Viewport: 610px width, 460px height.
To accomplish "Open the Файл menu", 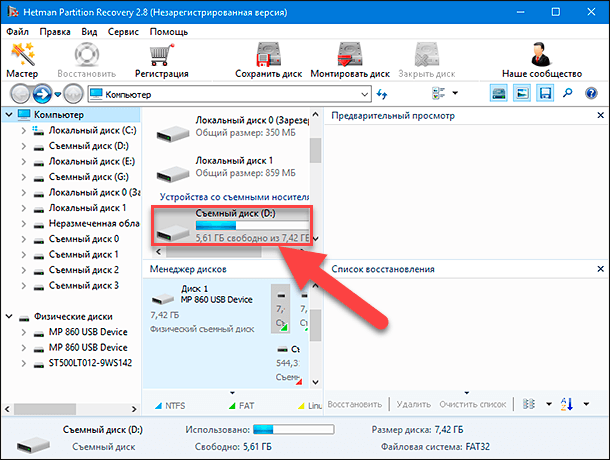I will [x=18, y=32].
